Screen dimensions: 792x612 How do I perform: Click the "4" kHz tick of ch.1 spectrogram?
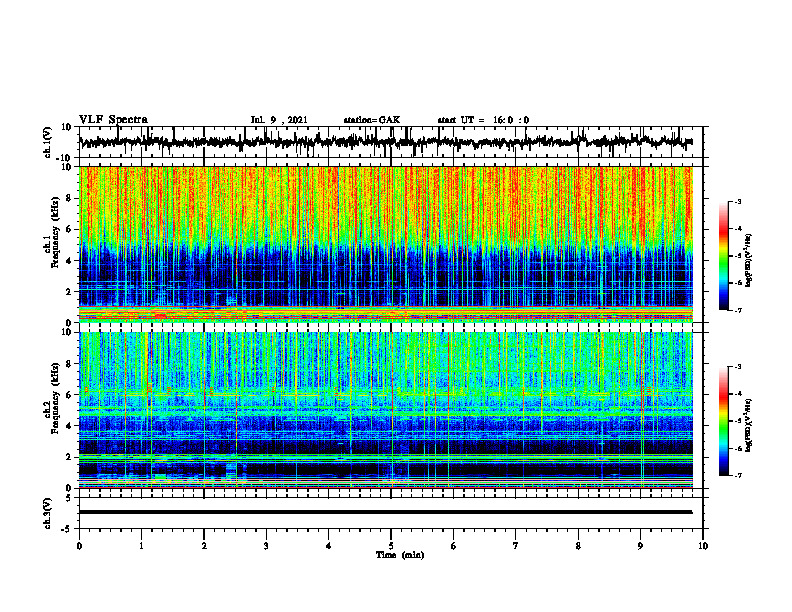click(70, 261)
